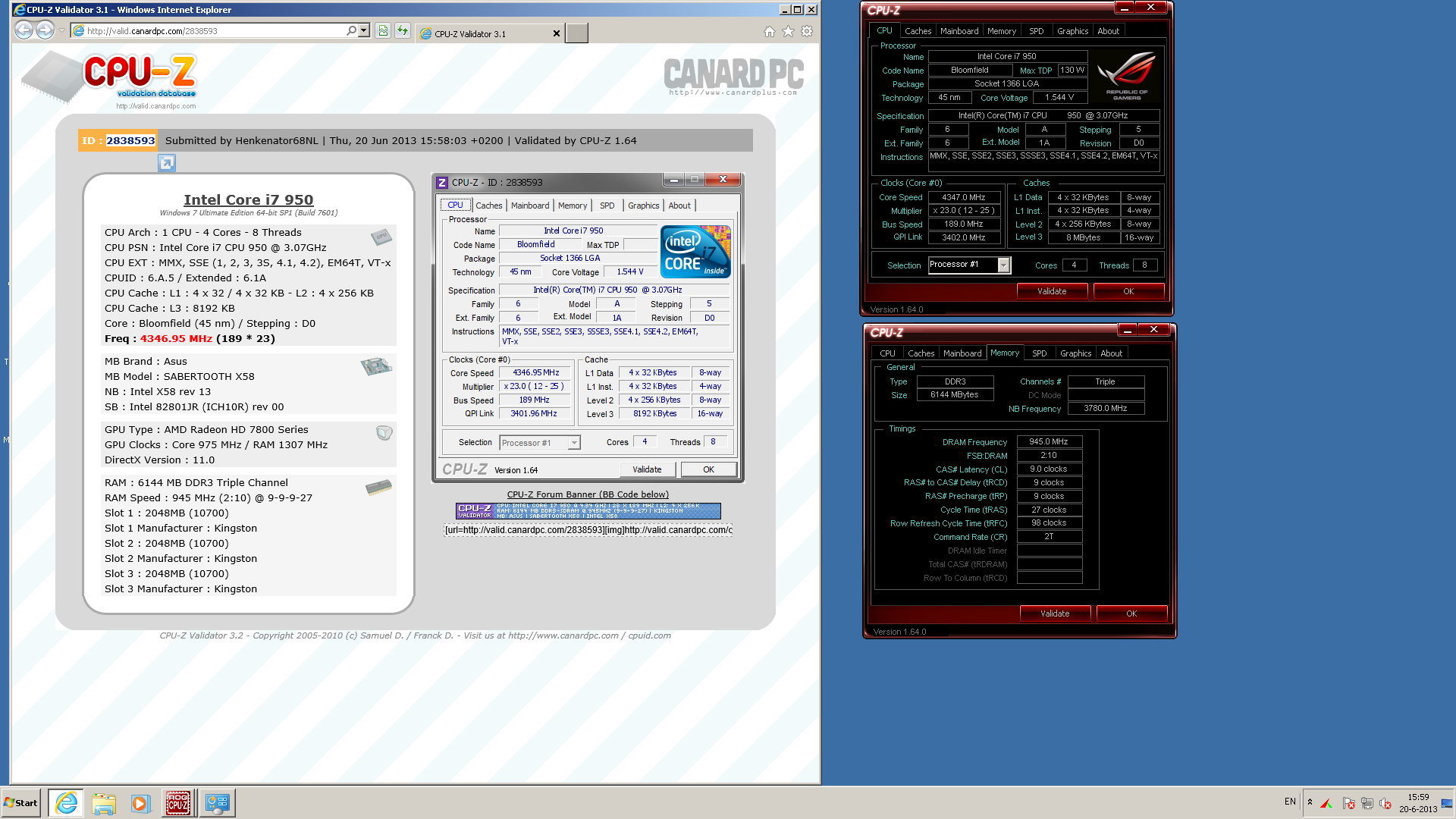The height and width of the screenshot is (819, 1456).
Task: Open Processor #1 dropdown in embedded CPU-Z window
Action: (x=574, y=443)
